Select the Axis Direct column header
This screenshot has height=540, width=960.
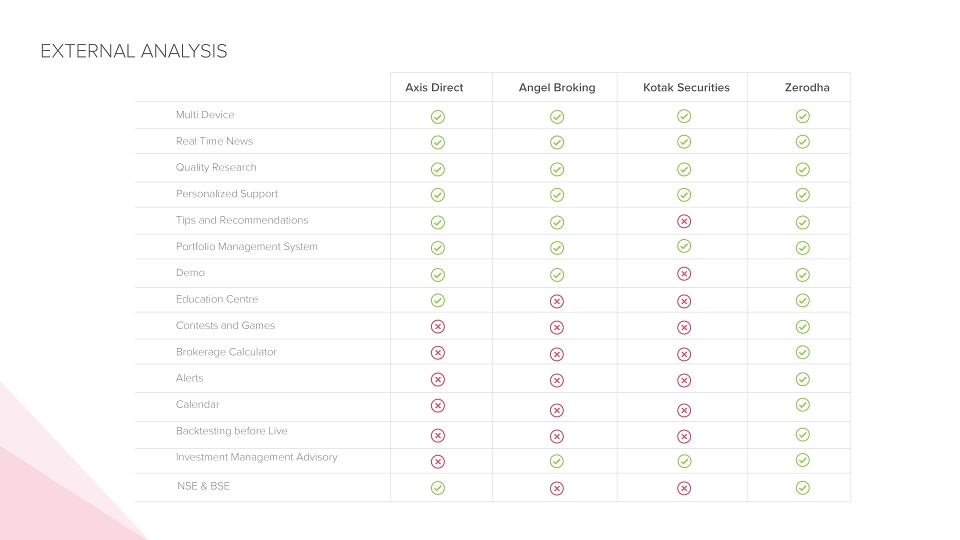click(x=434, y=88)
